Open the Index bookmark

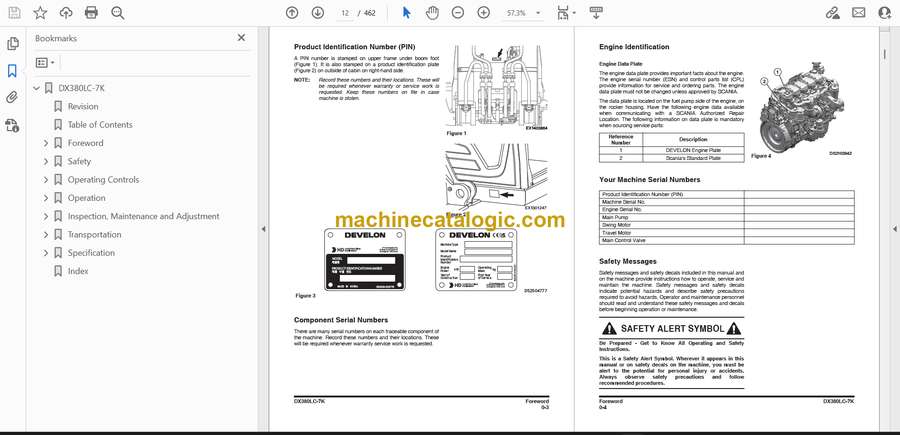(78, 271)
